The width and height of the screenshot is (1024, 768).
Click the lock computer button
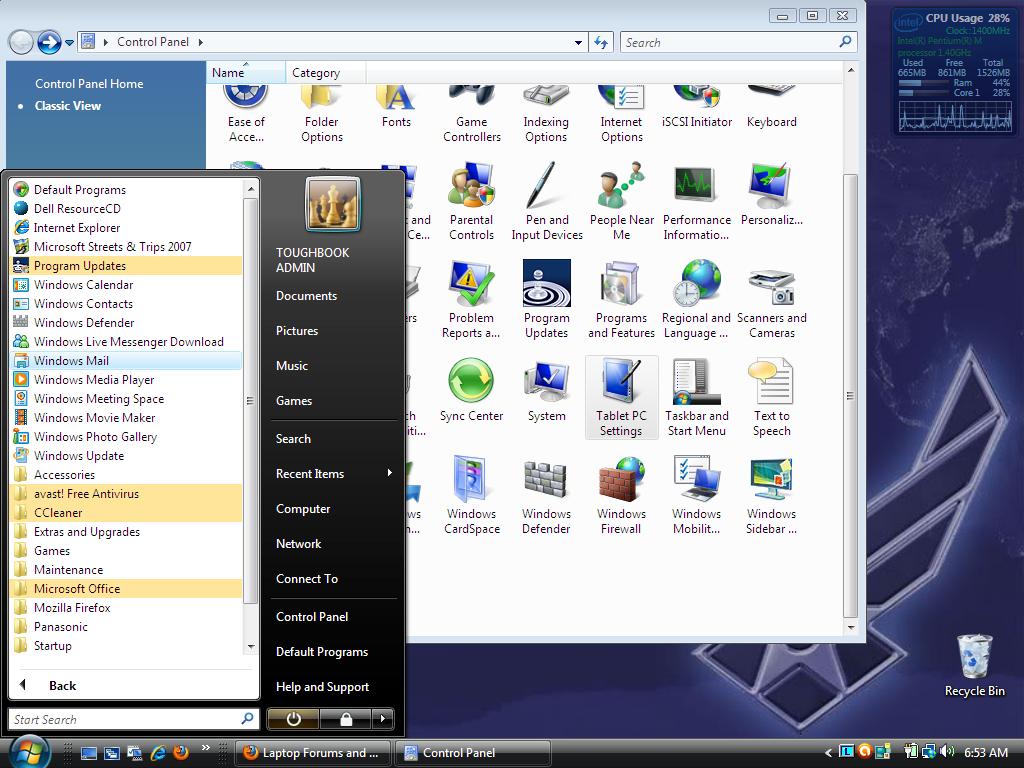(x=345, y=719)
